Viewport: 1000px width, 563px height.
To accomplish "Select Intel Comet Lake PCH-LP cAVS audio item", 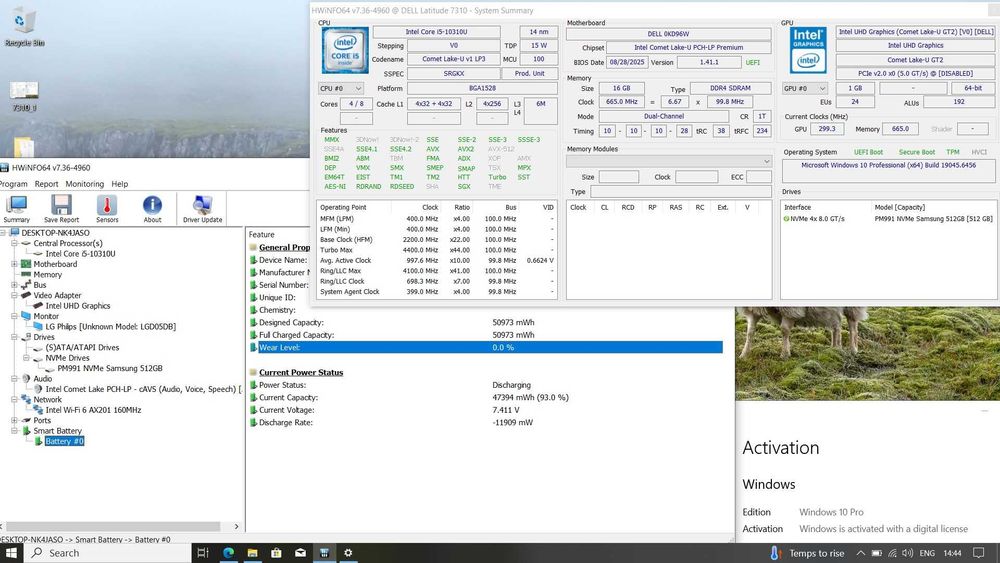I will 143,389.
